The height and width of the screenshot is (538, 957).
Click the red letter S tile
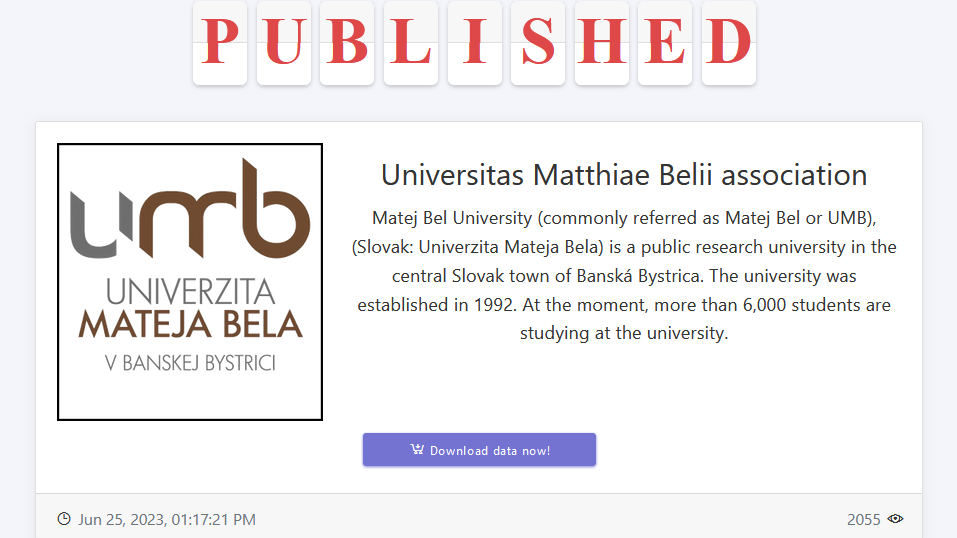pos(538,43)
